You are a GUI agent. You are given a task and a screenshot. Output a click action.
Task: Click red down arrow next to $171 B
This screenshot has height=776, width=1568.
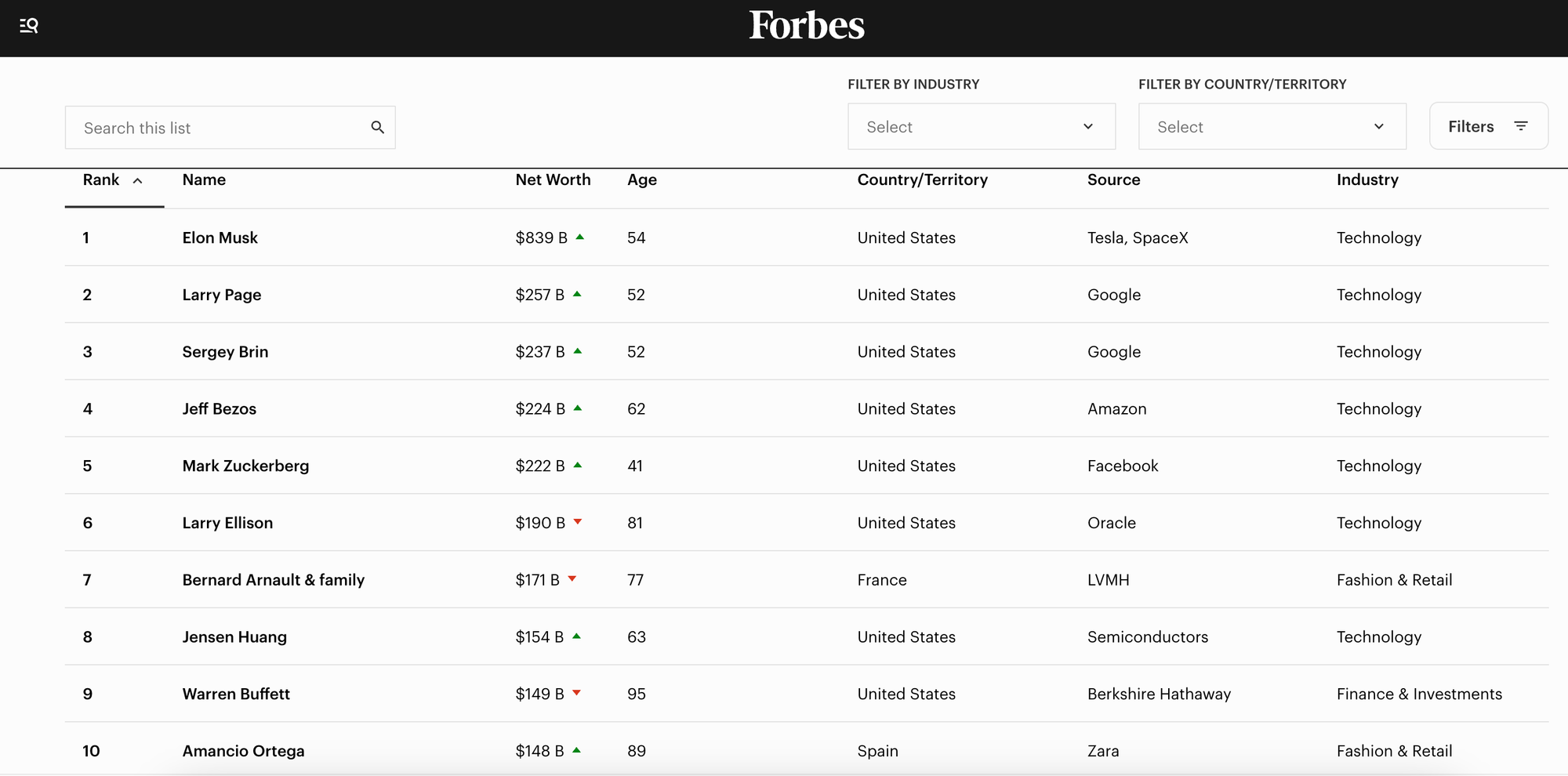point(572,579)
